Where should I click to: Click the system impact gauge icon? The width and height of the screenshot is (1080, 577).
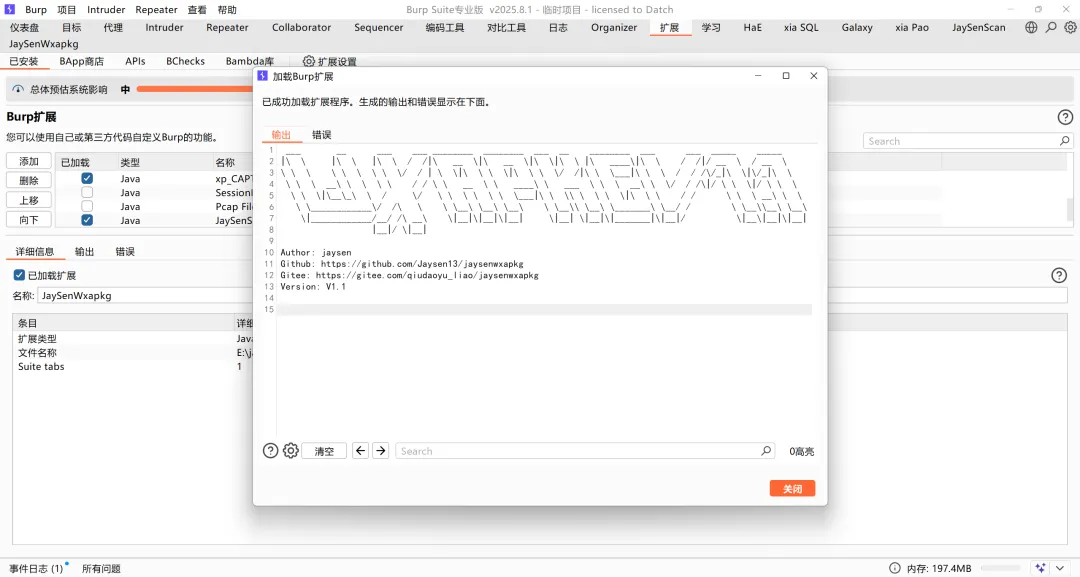18,90
